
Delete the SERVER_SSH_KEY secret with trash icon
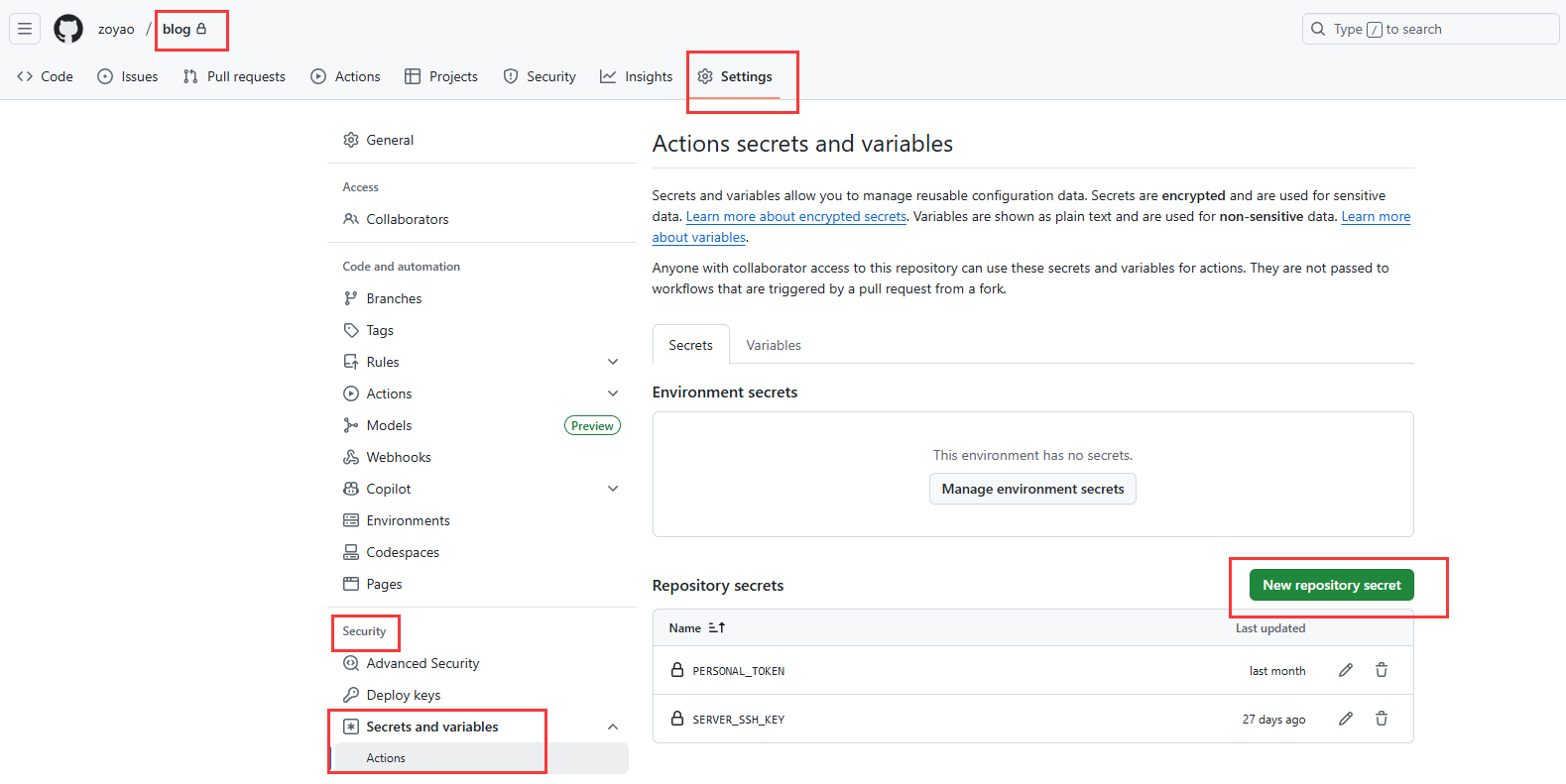(1381, 719)
